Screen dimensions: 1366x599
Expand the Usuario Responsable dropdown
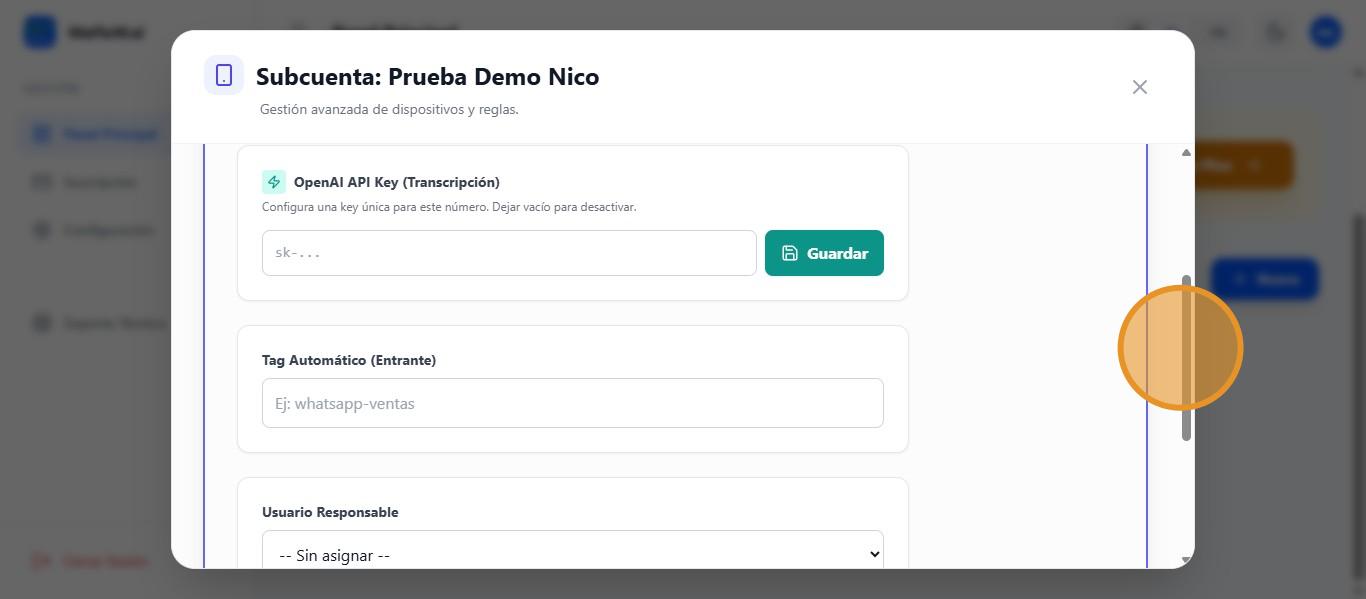click(572, 554)
